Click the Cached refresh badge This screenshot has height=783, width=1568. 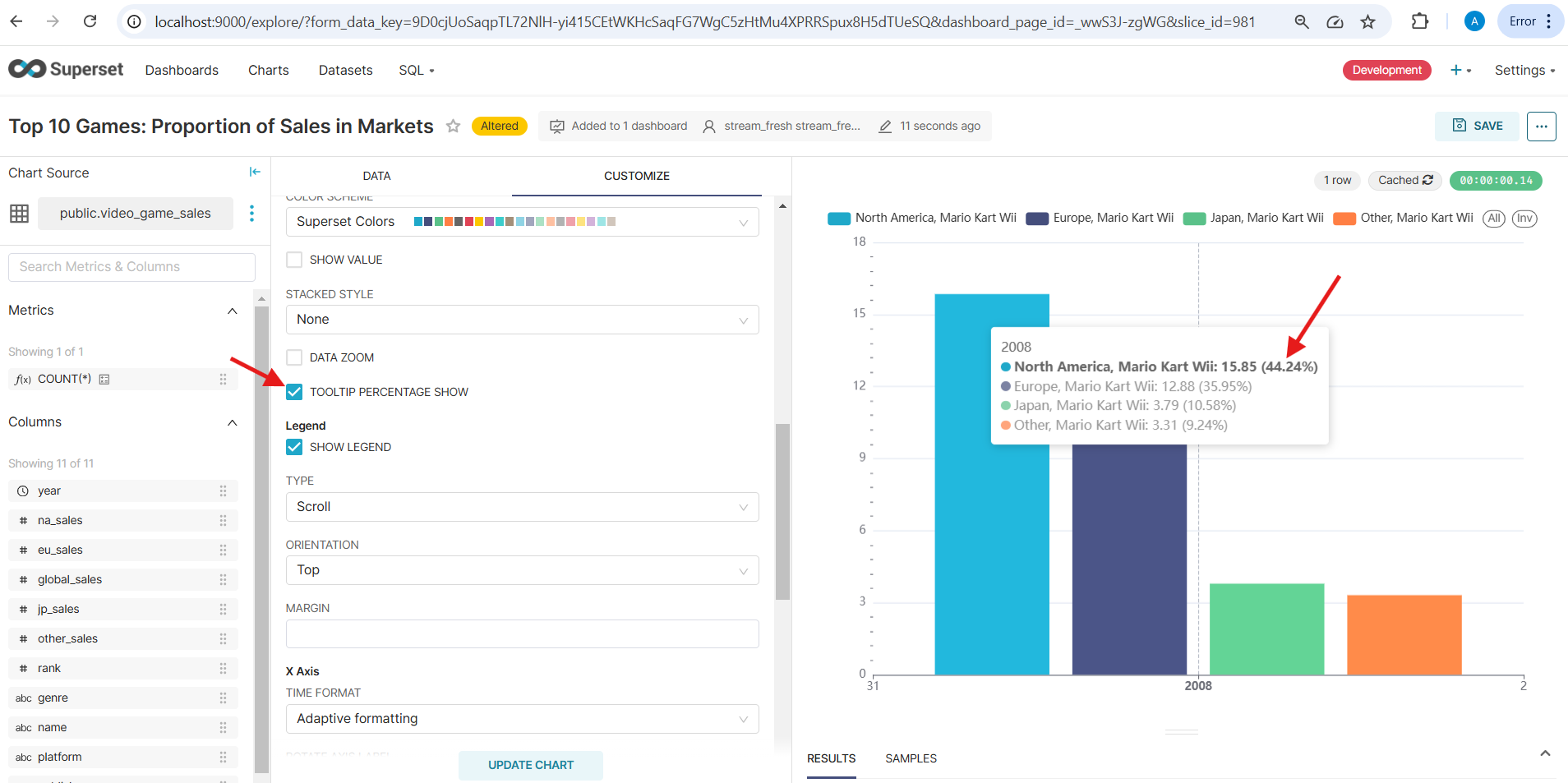coord(1404,180)
